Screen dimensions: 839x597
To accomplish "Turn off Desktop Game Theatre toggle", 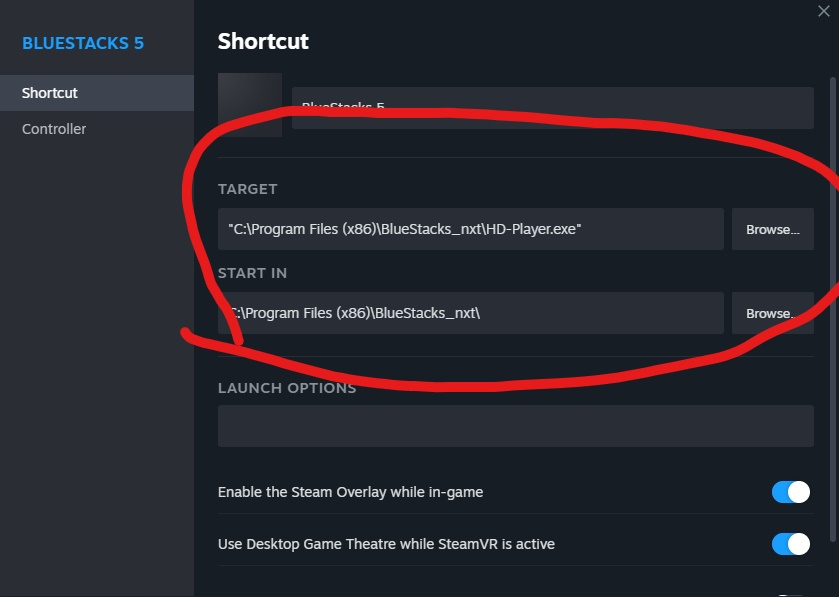I will [x=790, y=544].
